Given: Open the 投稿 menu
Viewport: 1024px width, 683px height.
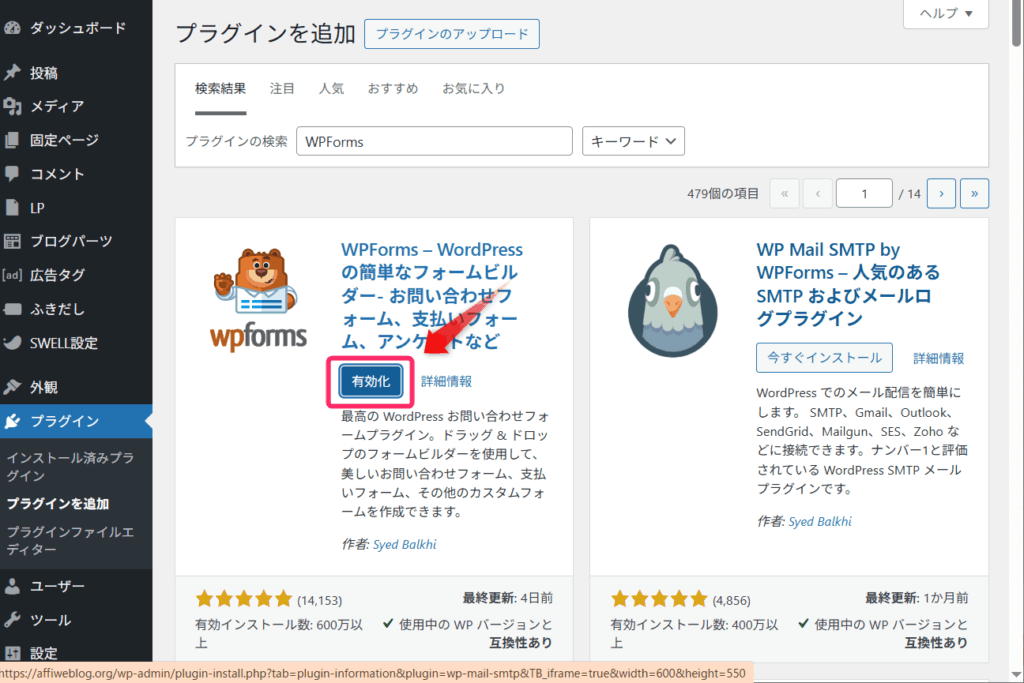Looking at the screenshot, I should [76, 72].
